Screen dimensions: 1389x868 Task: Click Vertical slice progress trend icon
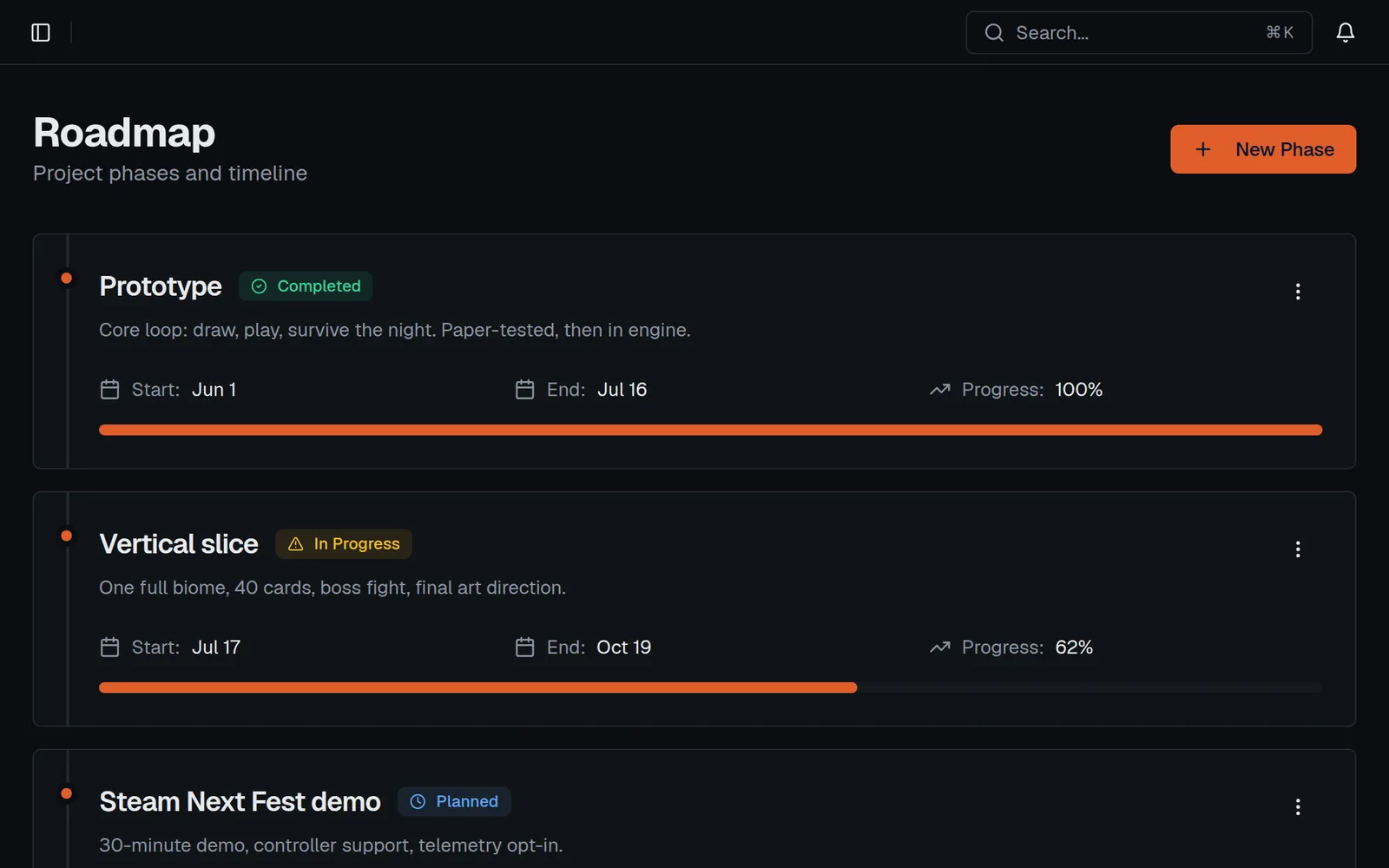point(939,648)
